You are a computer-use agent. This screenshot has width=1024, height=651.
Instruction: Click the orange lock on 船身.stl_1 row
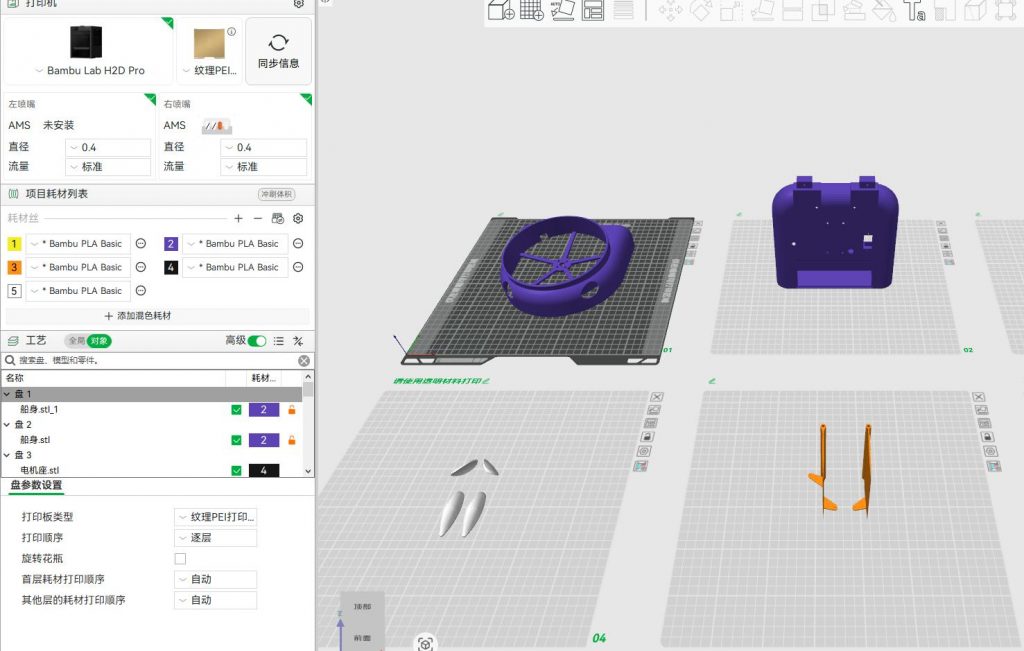pyautogui.click(x=292, y=409)
